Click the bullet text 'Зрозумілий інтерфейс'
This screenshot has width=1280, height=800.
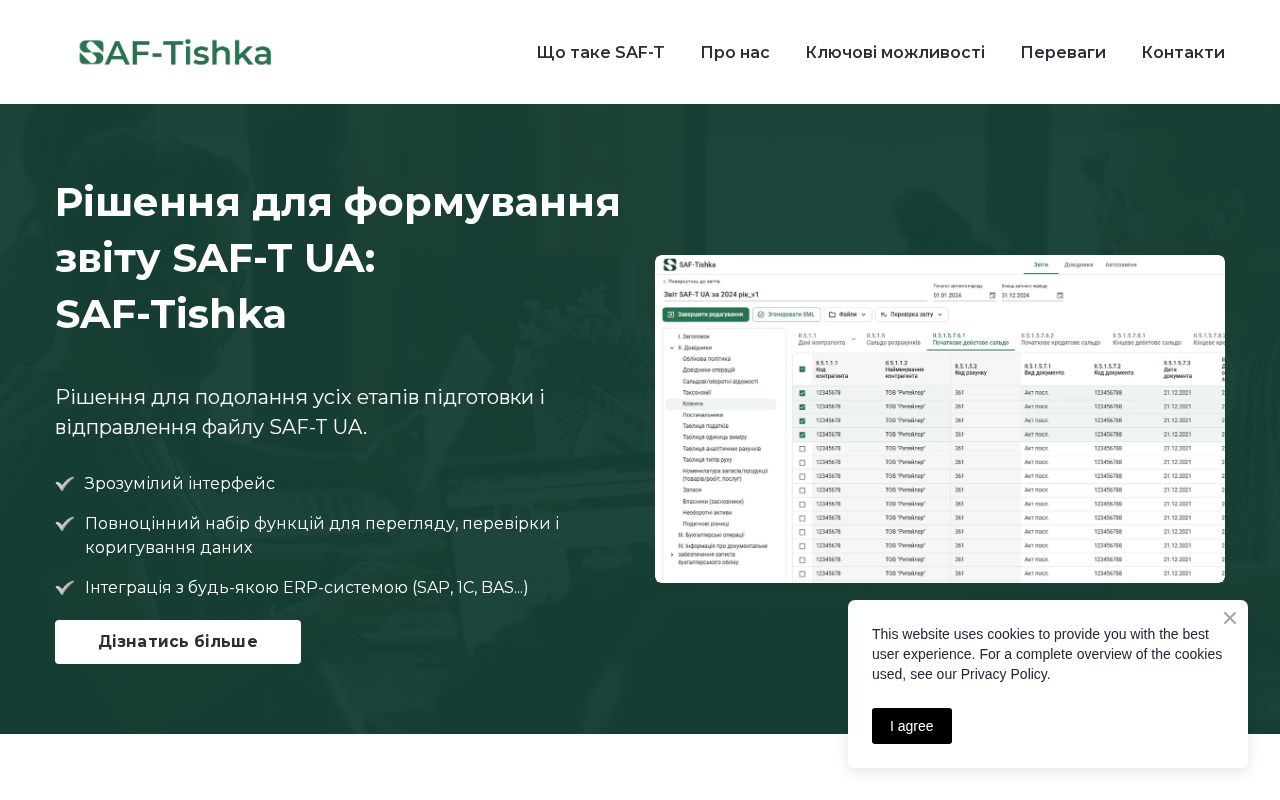tap(180, 484)
